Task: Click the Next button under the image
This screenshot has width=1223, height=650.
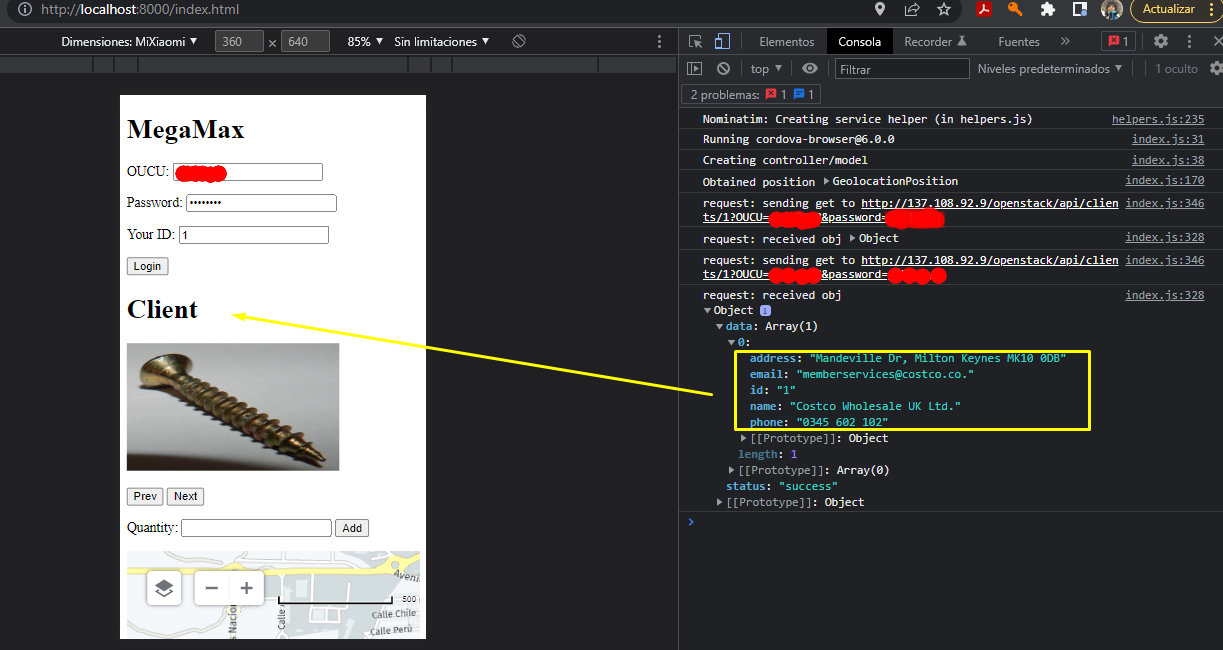Action: 186,496
